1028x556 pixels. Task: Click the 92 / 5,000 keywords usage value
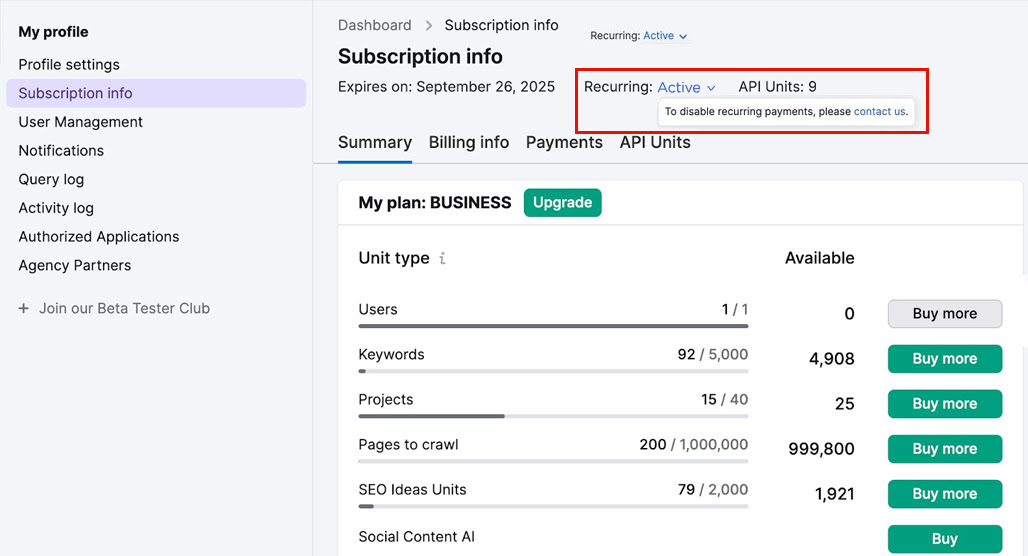(x=713, y=354)
